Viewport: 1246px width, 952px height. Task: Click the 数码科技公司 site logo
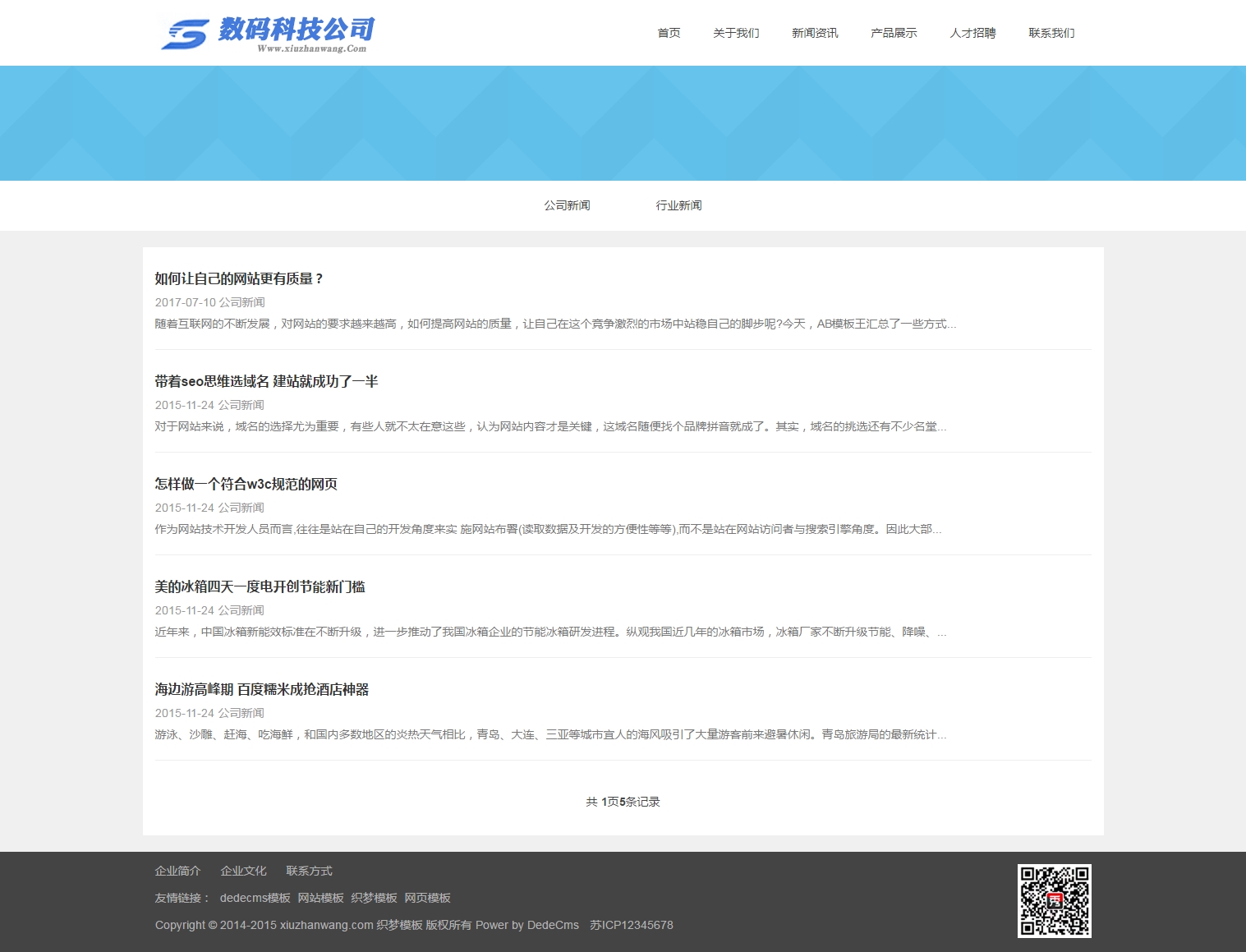[268, 34]
